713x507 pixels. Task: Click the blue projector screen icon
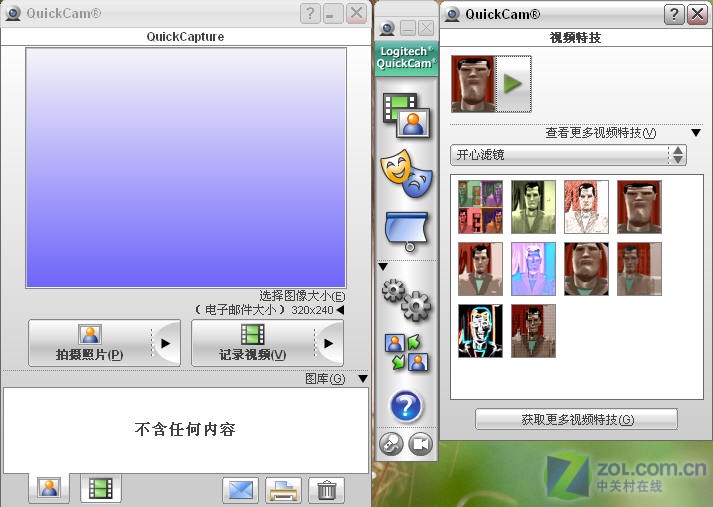point(406,231)
